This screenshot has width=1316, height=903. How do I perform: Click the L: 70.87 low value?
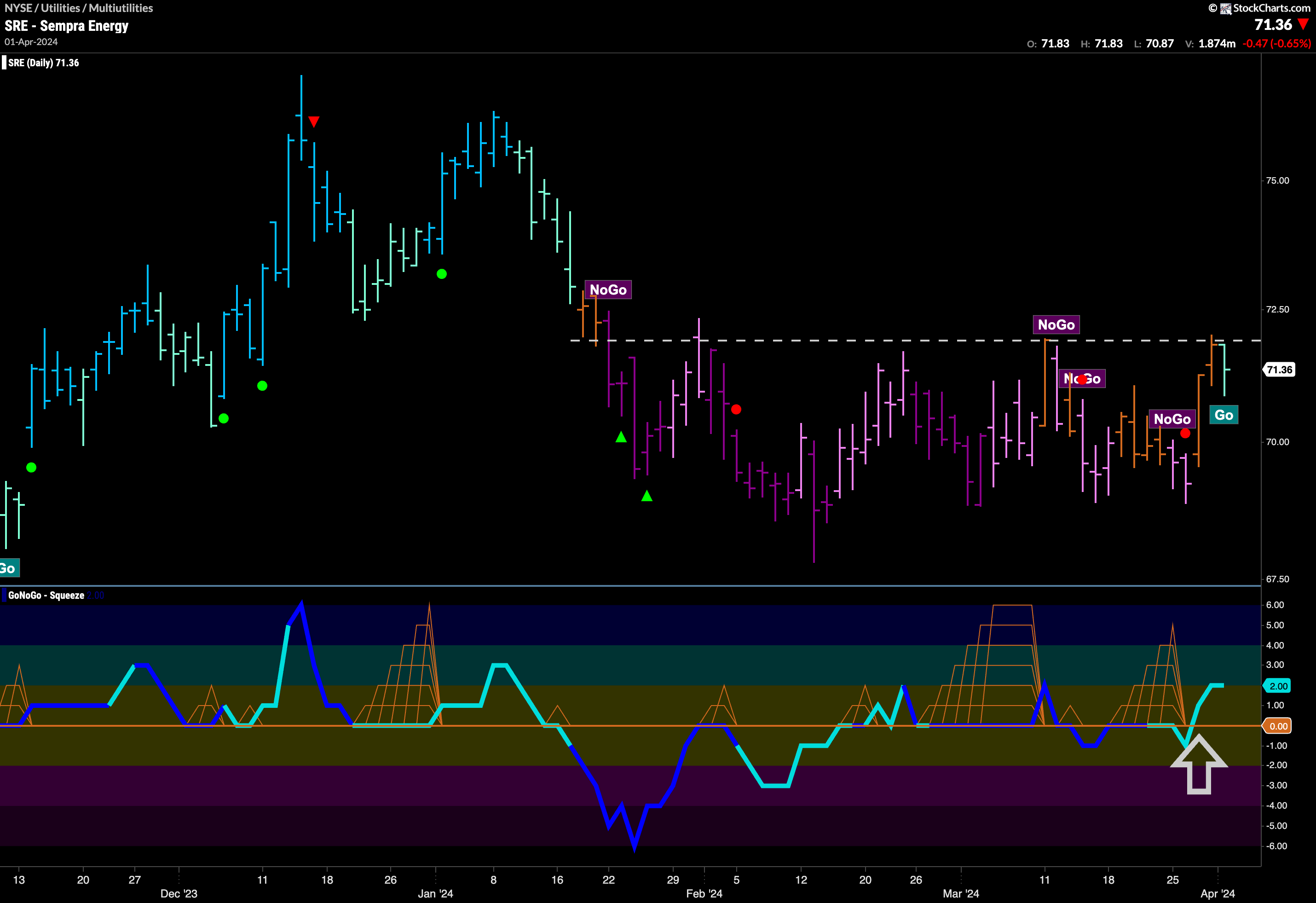click(x=1154, y=44)
